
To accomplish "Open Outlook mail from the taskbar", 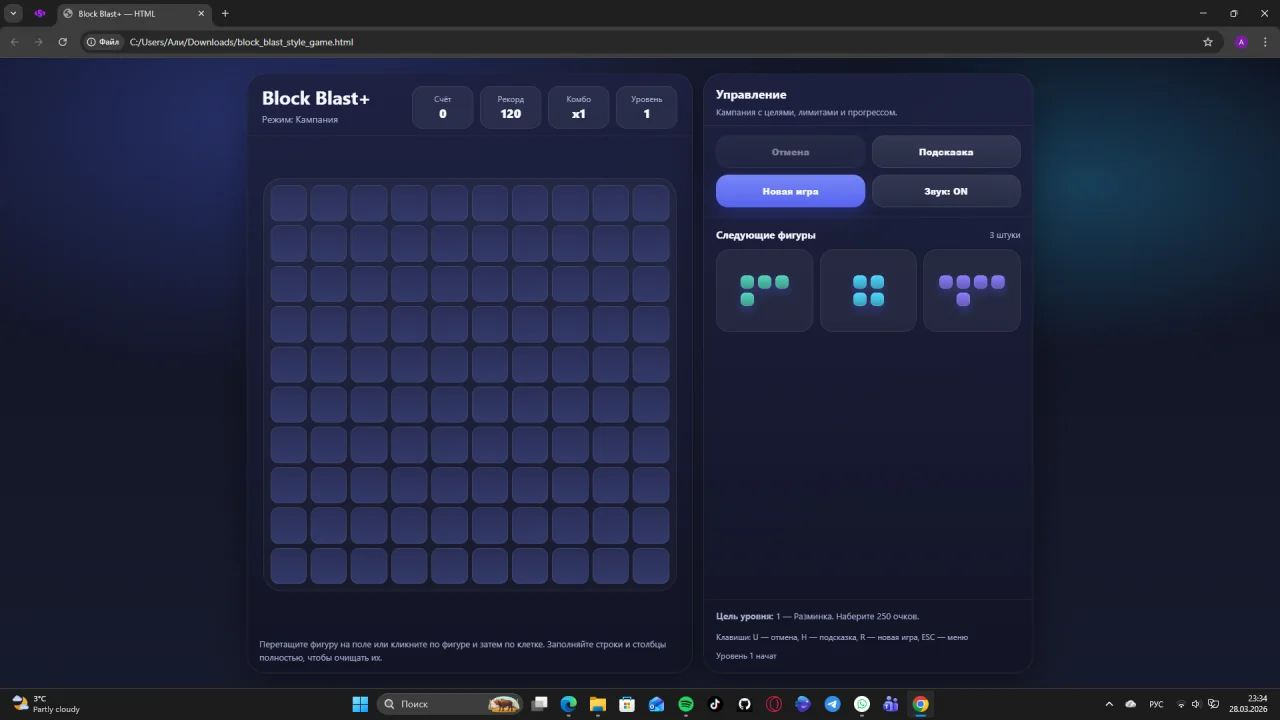I will pos(657,704).
